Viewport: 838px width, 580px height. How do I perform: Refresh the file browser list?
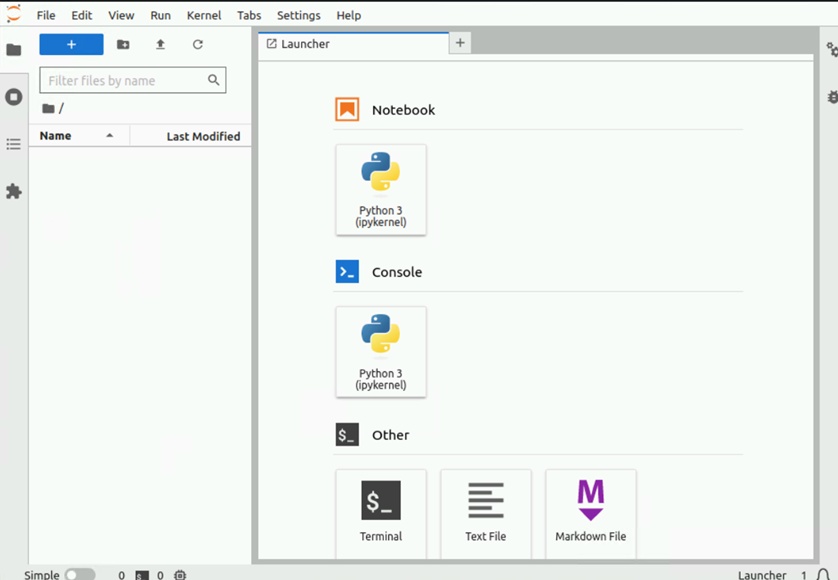198,44
